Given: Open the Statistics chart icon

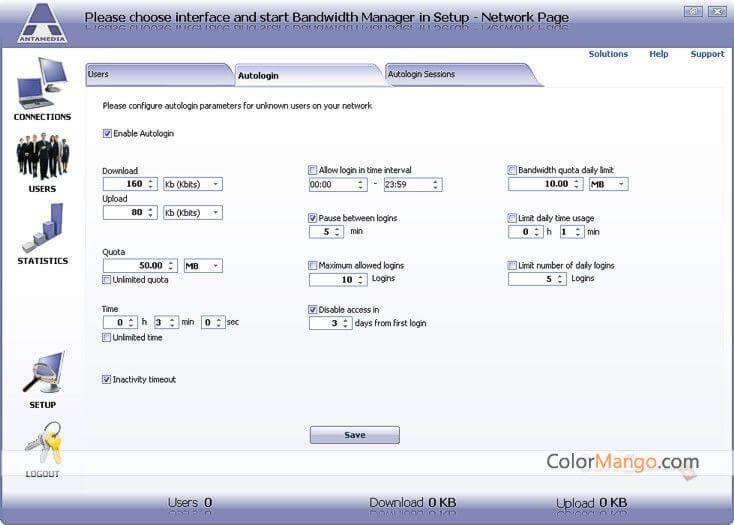Looking at the screenshot, I should point(42,229).
